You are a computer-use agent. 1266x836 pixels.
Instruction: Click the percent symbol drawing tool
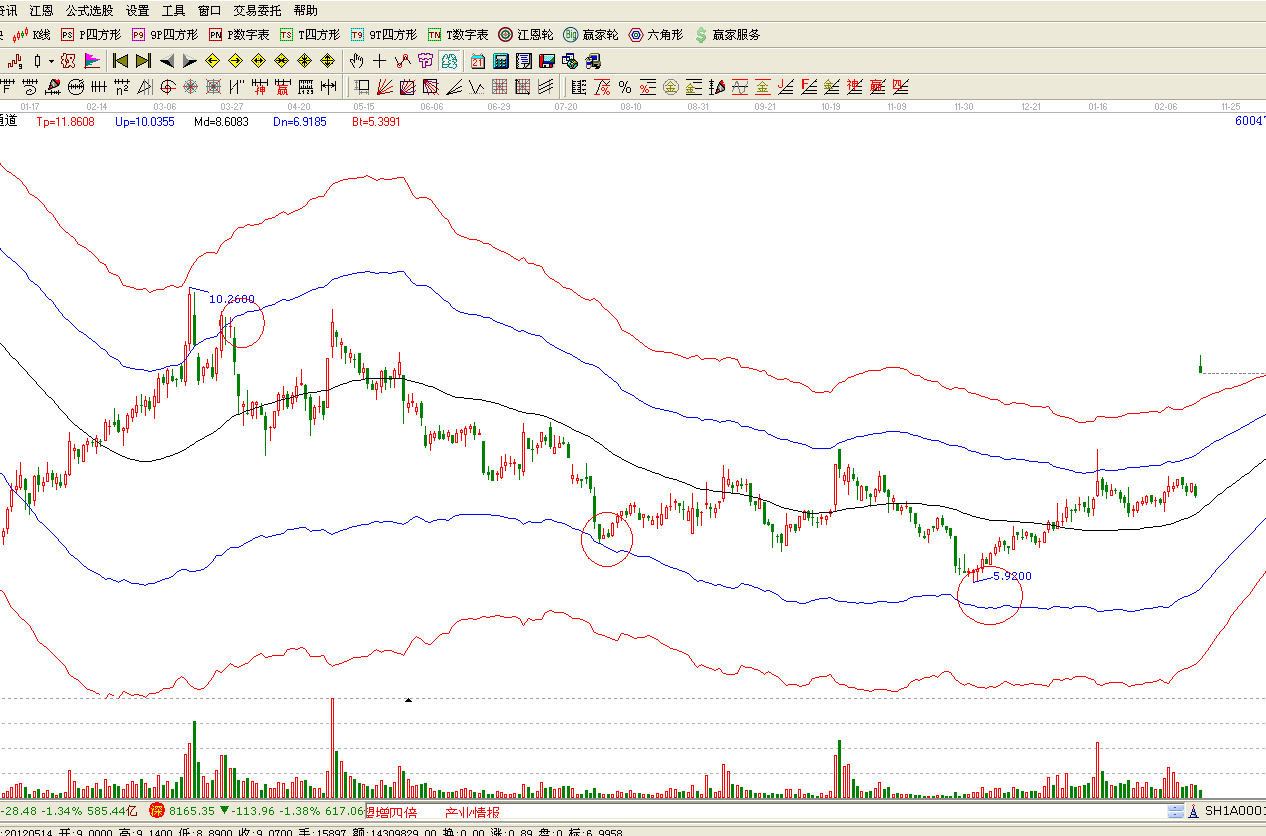pyautogui.click(x=625, y=87)
